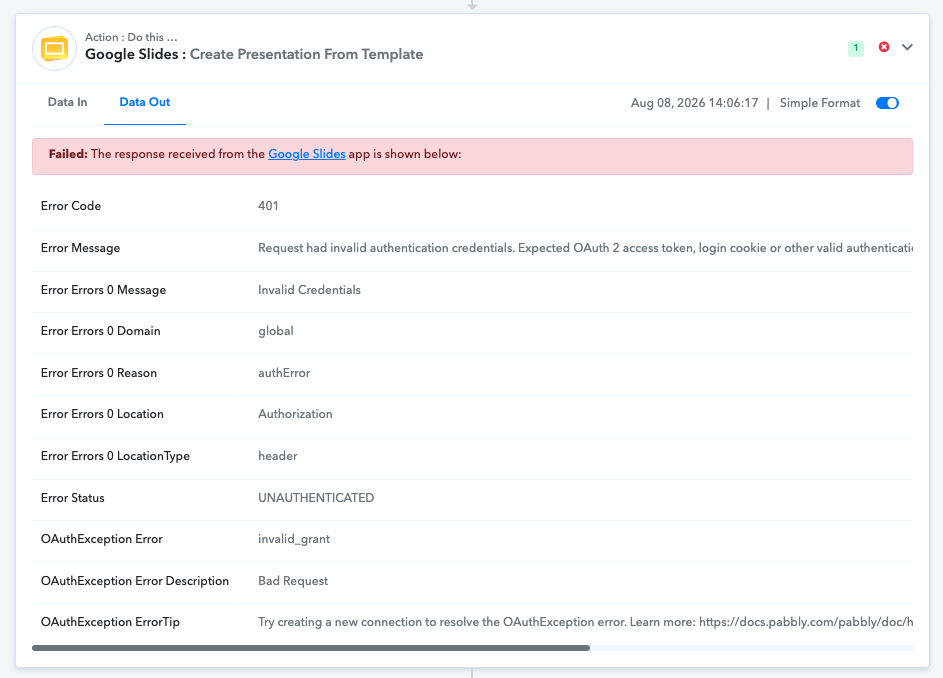The height and width of the screenshot is (678, 943).
Task: Click the Google Slides app icon
Action: tap(54, 49)
